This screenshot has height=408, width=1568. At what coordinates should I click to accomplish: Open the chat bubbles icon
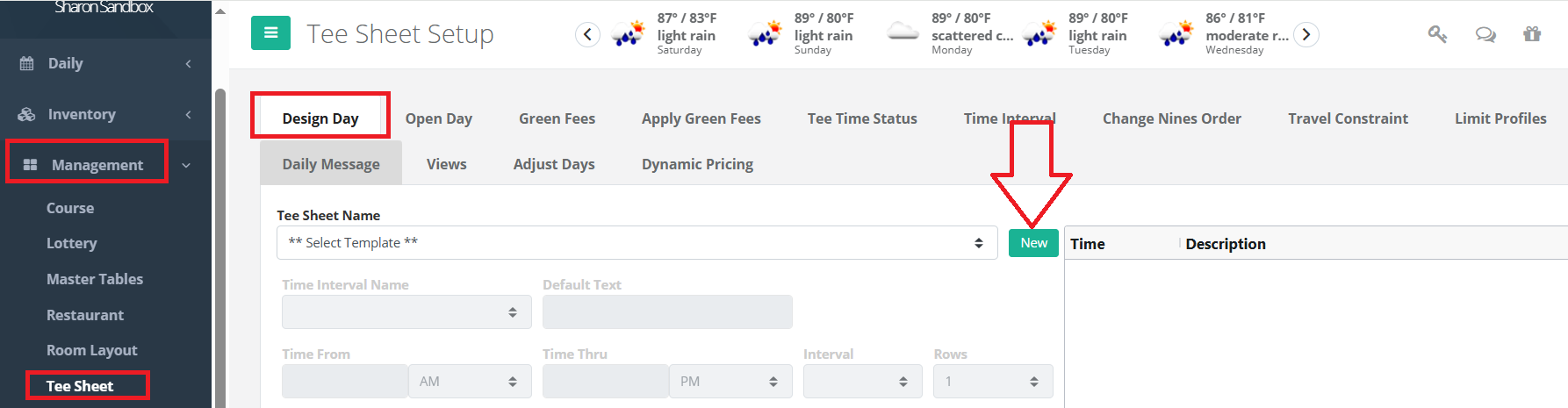[1485, 34]
